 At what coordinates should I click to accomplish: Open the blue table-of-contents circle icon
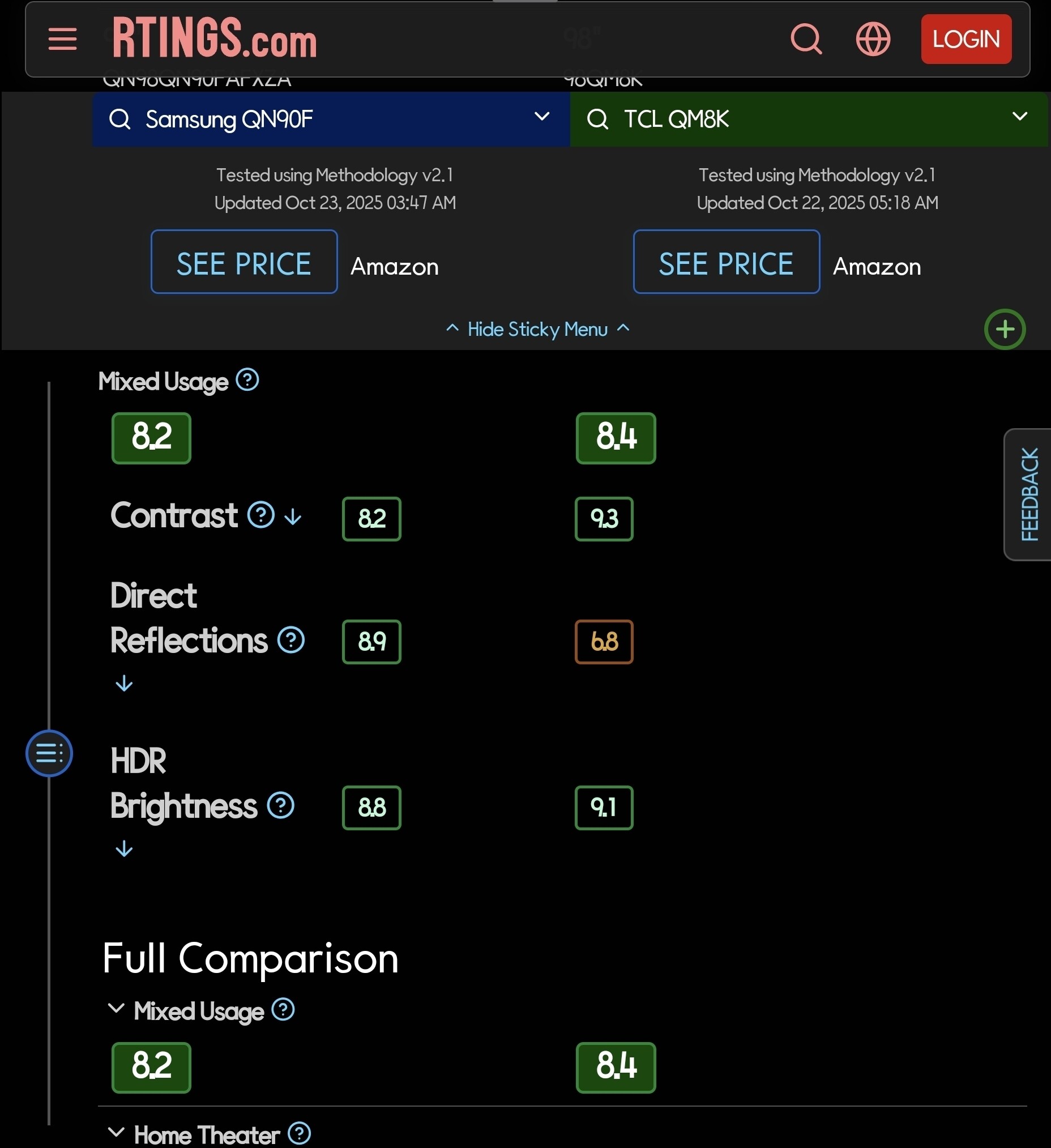(49, 753)
